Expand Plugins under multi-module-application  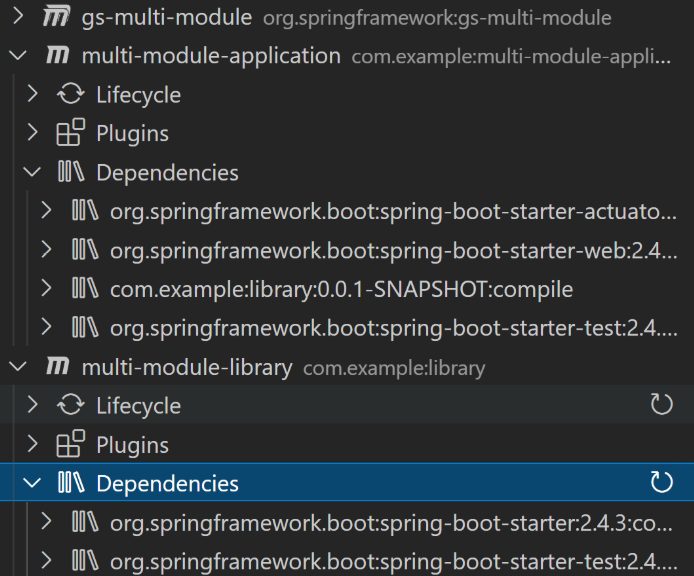(32, 132)
